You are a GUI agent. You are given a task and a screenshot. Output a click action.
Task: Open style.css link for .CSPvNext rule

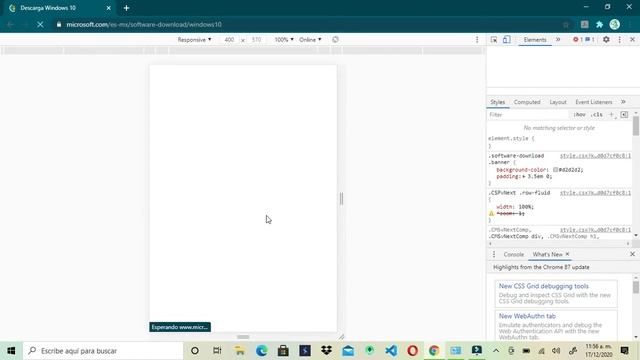pyautogui.click(x=595, y=193)
